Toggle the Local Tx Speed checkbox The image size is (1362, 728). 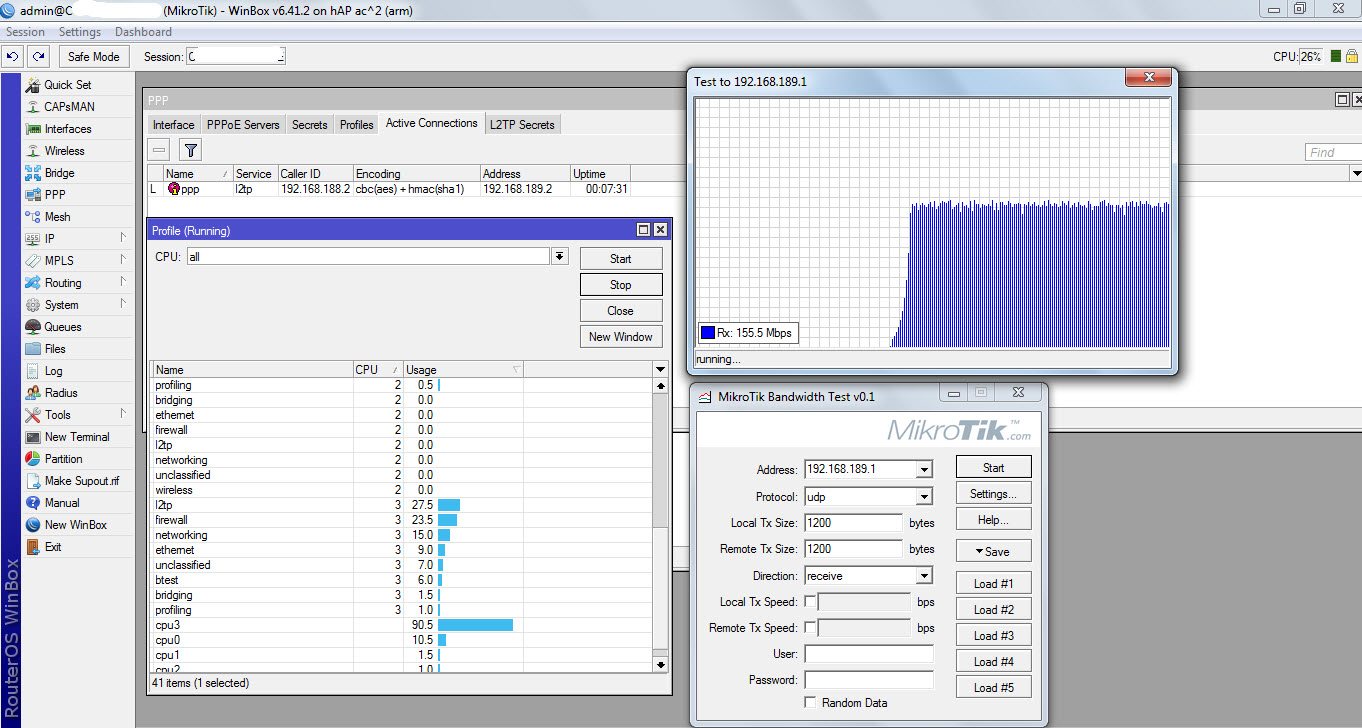coord(811,601)
